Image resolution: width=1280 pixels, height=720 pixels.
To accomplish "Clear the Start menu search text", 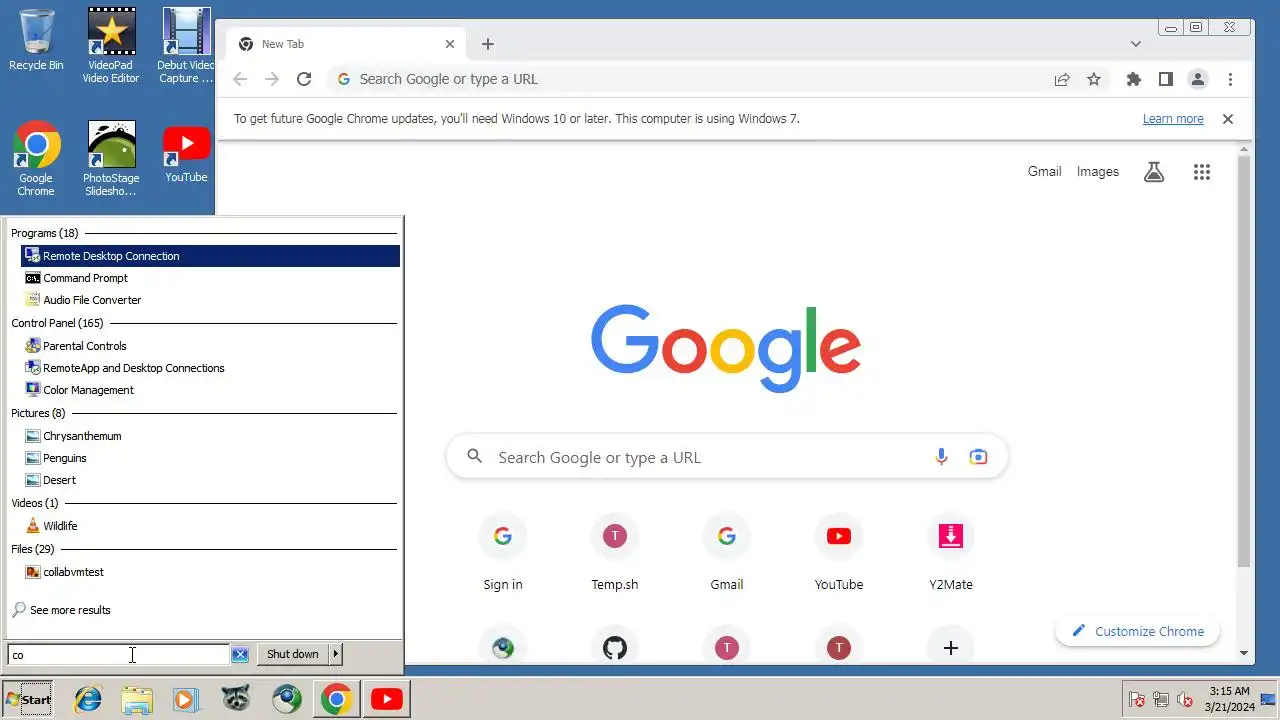I will click(x=240, y=654).
